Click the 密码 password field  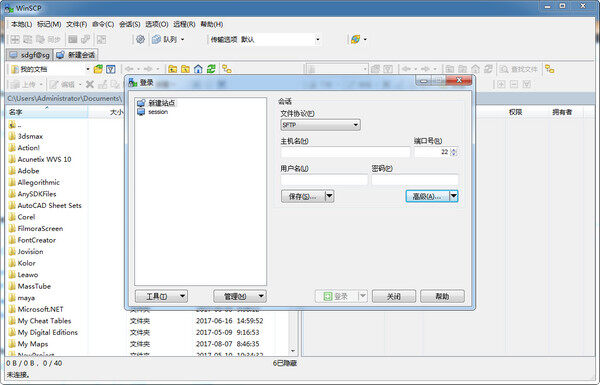415,179
